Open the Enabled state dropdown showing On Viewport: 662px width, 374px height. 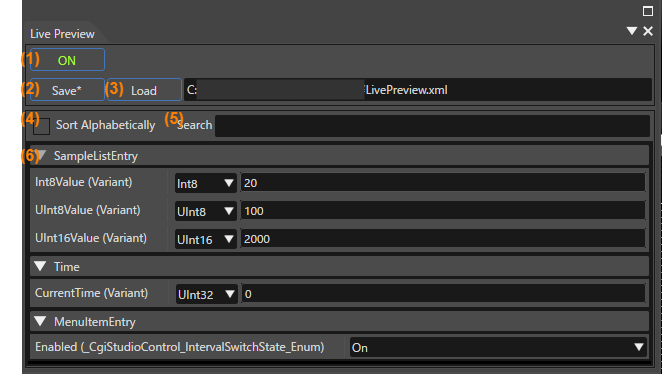[498, 347]
